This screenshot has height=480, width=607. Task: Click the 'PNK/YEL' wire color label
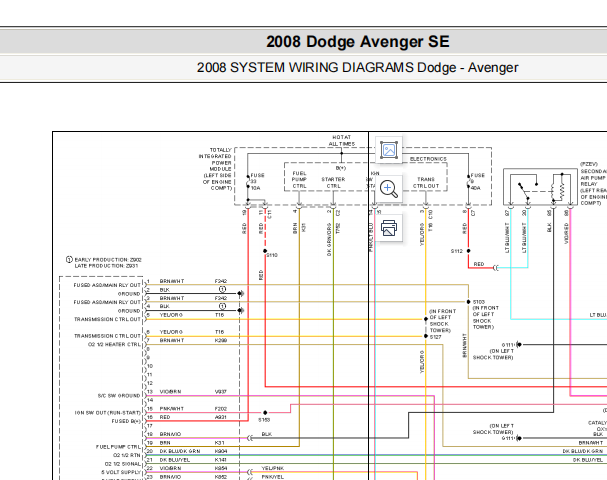[273, 477]
